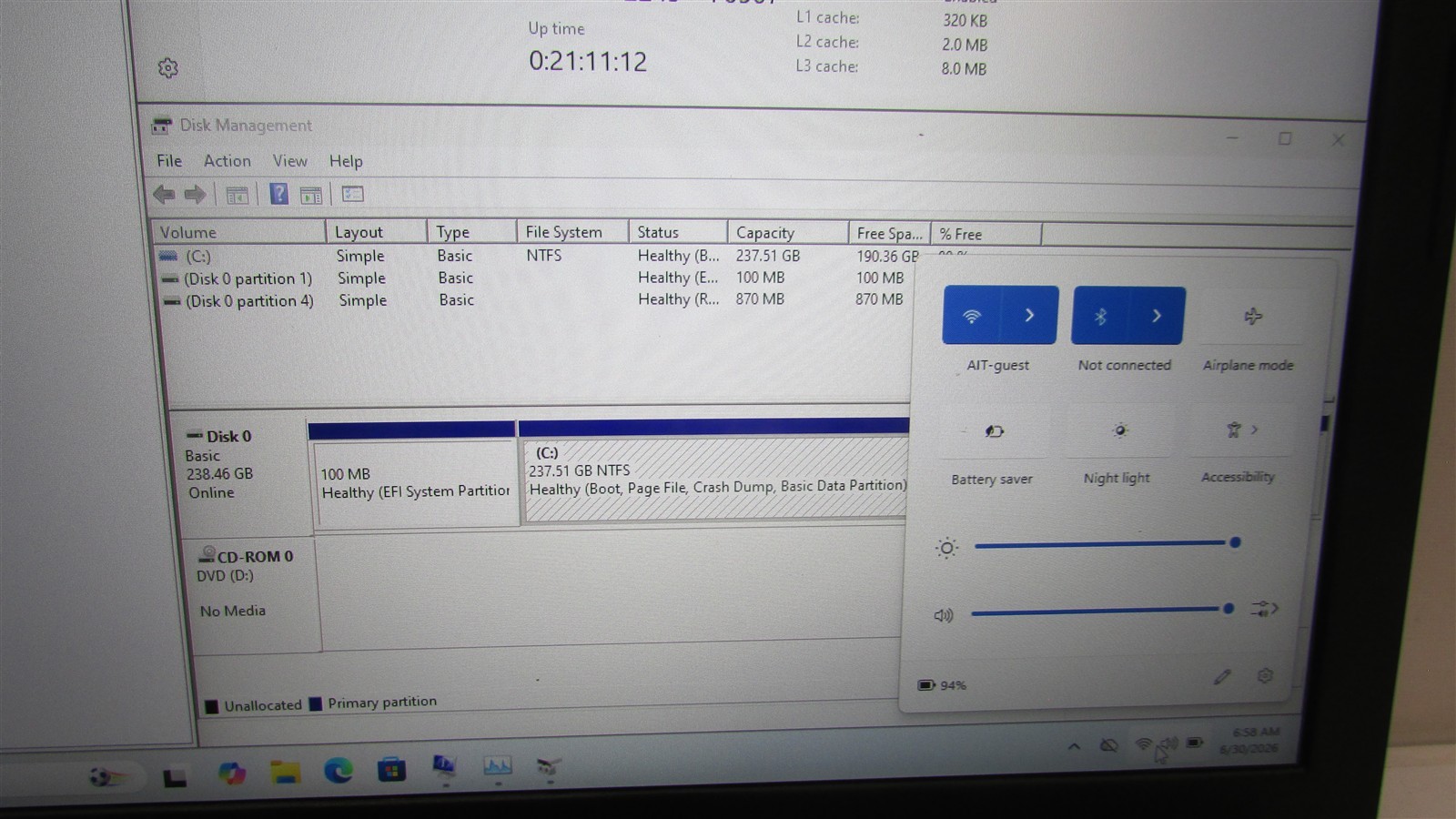
Task: Click the brightness slider
Action: pos(1106,544)
